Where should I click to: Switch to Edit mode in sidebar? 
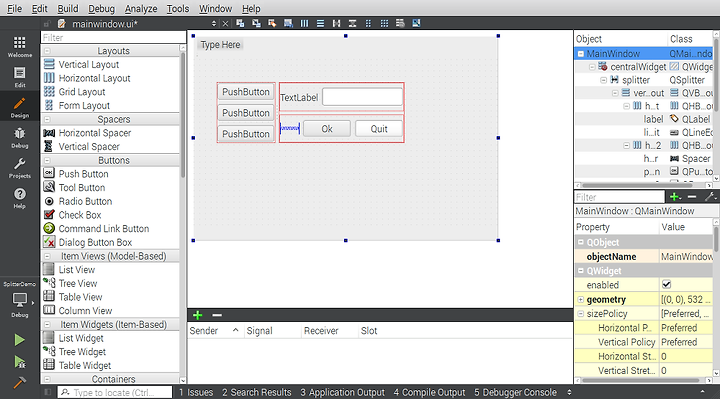coord(19,77)
